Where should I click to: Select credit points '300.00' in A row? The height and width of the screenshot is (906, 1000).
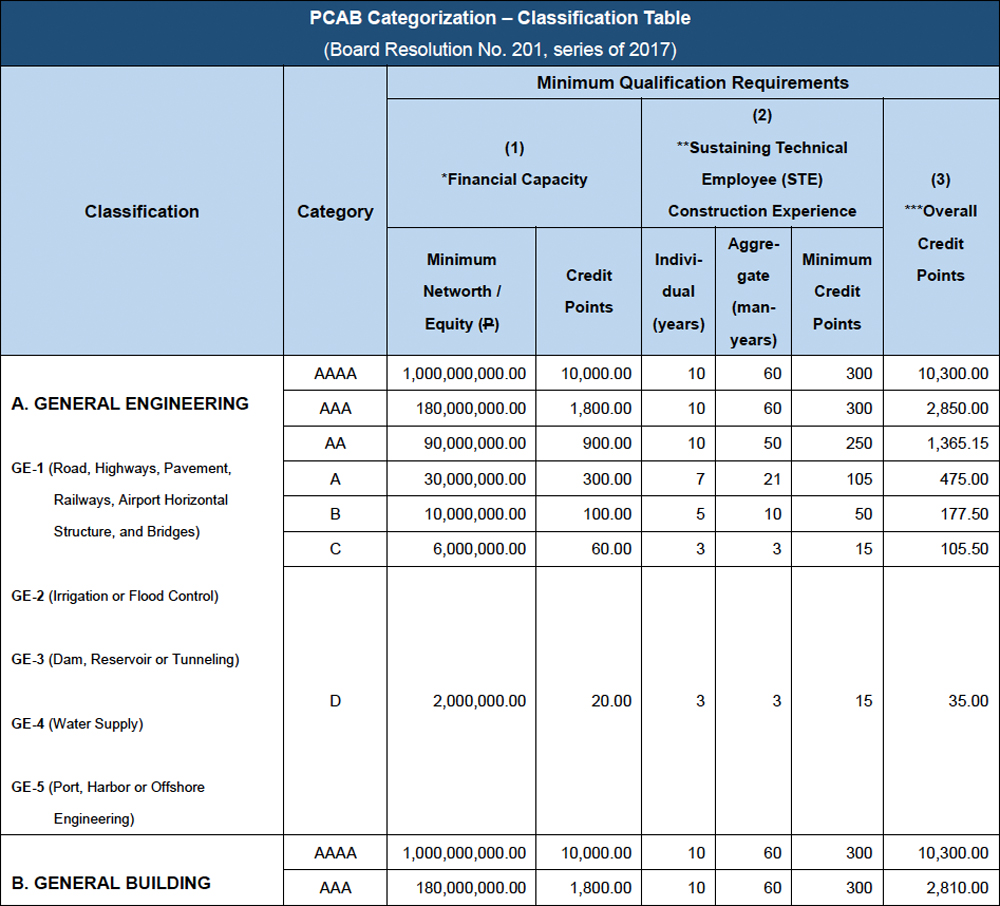(x=607, y=479)
